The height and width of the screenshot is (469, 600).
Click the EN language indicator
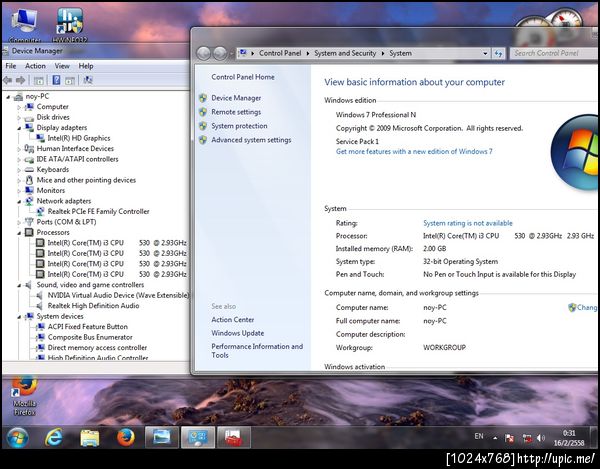[x=479, y=436]
